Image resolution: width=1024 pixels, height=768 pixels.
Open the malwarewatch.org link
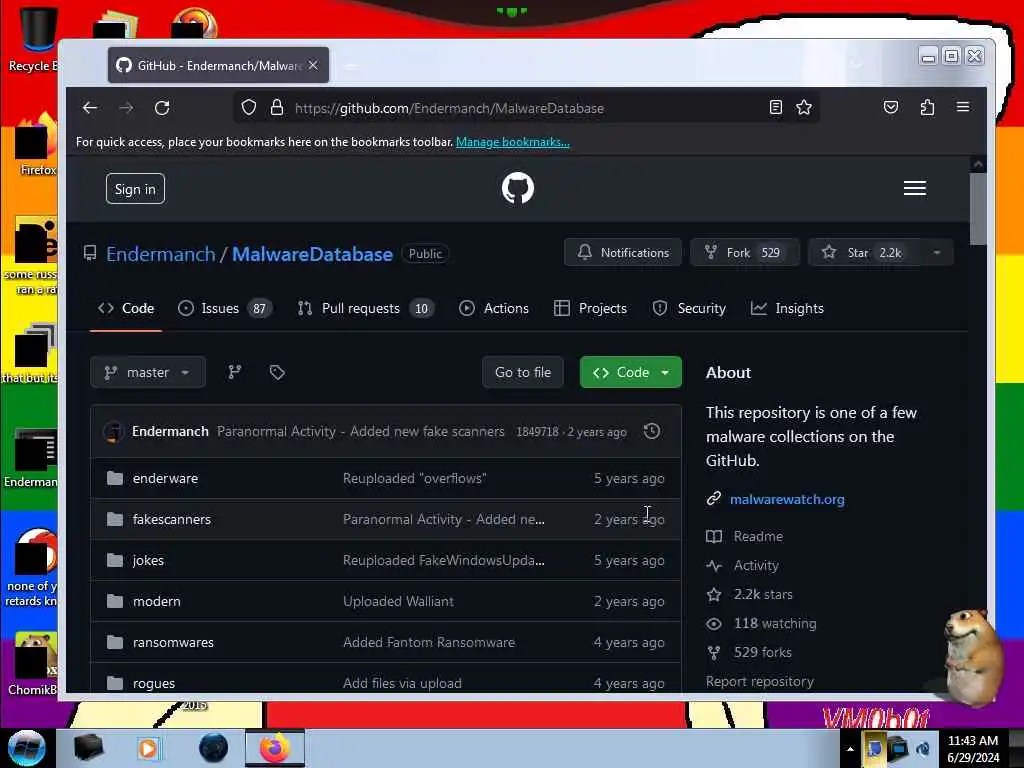(x=787, y=499)
